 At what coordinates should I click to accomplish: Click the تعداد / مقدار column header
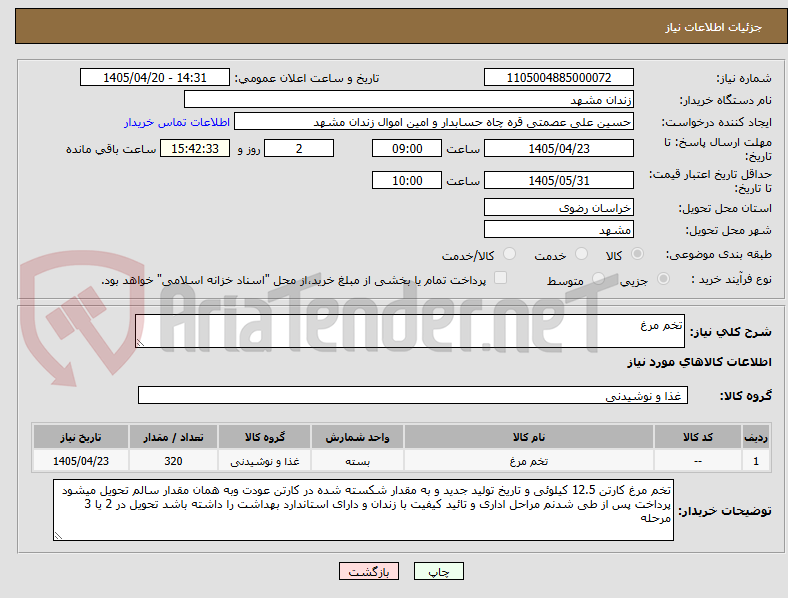point(173,437)
